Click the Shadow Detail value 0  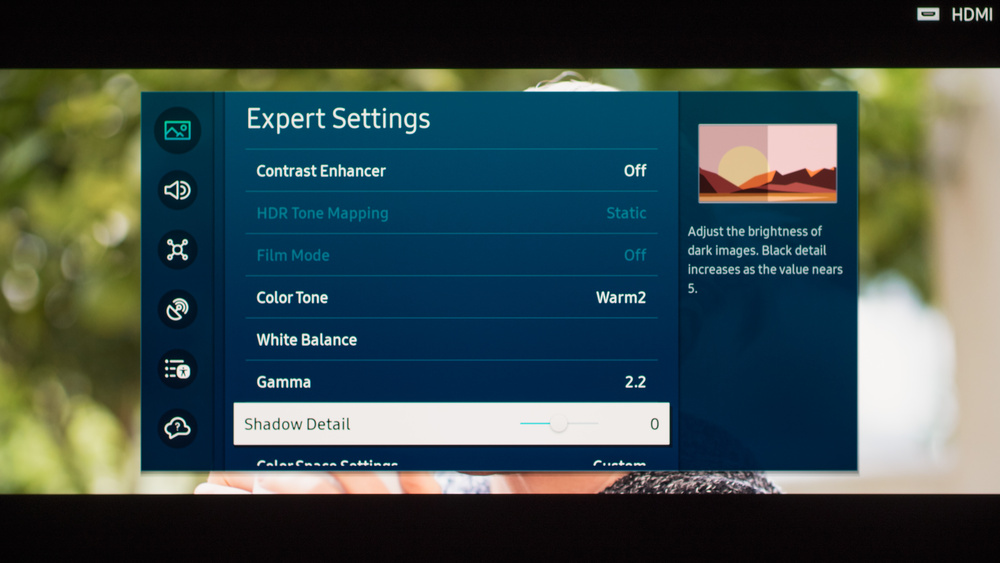(655, 424)
